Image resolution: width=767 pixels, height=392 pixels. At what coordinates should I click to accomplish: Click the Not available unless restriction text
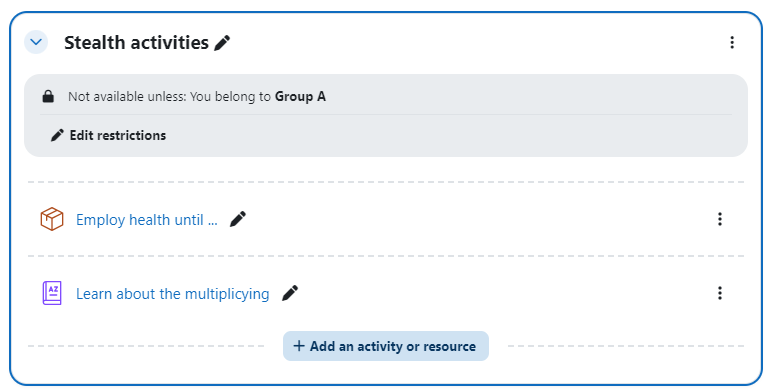(x=169, y=96)
